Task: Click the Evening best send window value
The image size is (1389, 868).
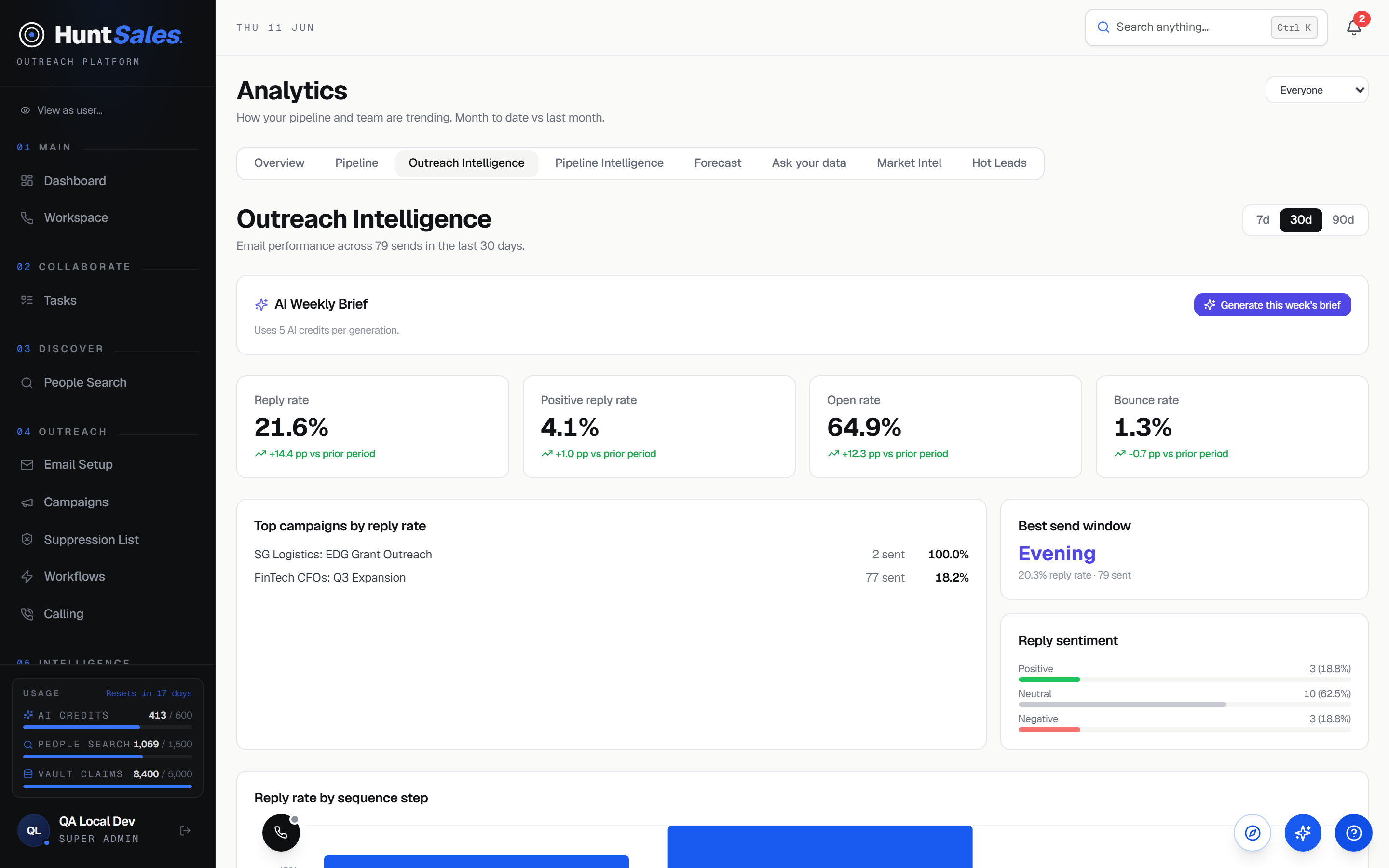Action: [1057, 554]
